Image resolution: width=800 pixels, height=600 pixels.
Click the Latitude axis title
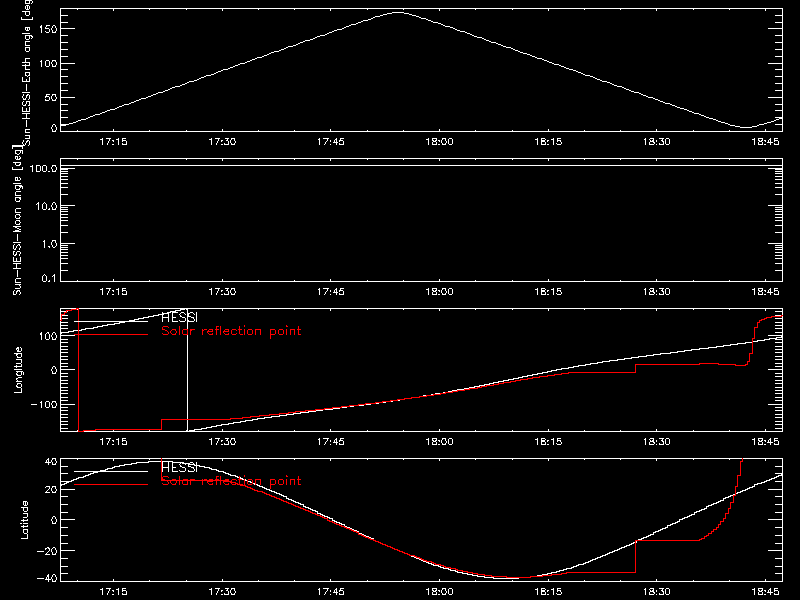(x=24, y=520)
